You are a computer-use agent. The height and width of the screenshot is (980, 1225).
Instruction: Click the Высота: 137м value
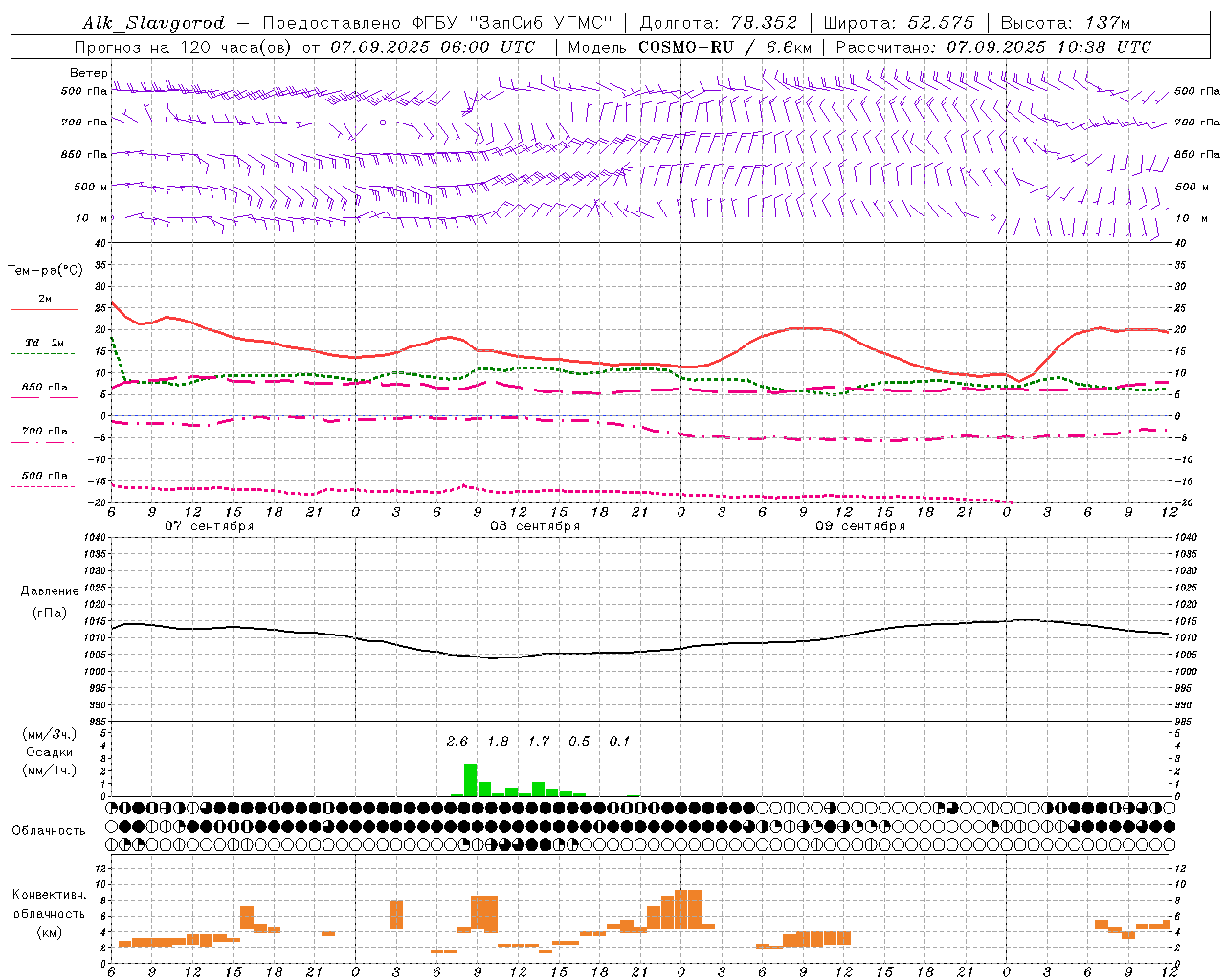1065,23
